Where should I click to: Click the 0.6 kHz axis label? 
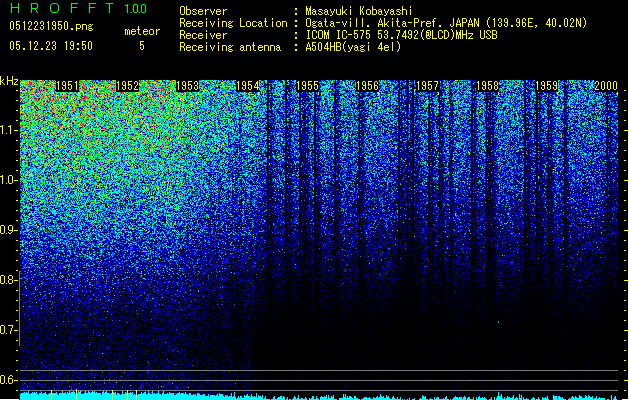pyautogui.click(x=9, y=380)
